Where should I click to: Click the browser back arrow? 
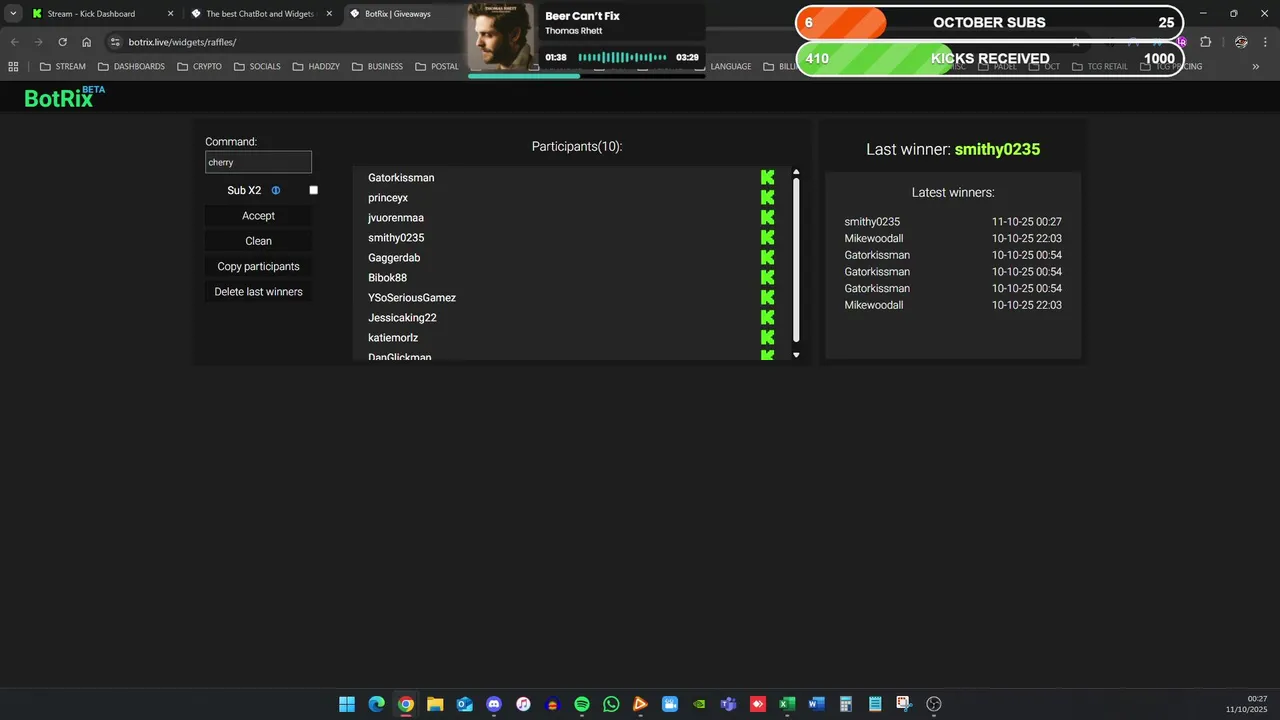coord(14,42)
